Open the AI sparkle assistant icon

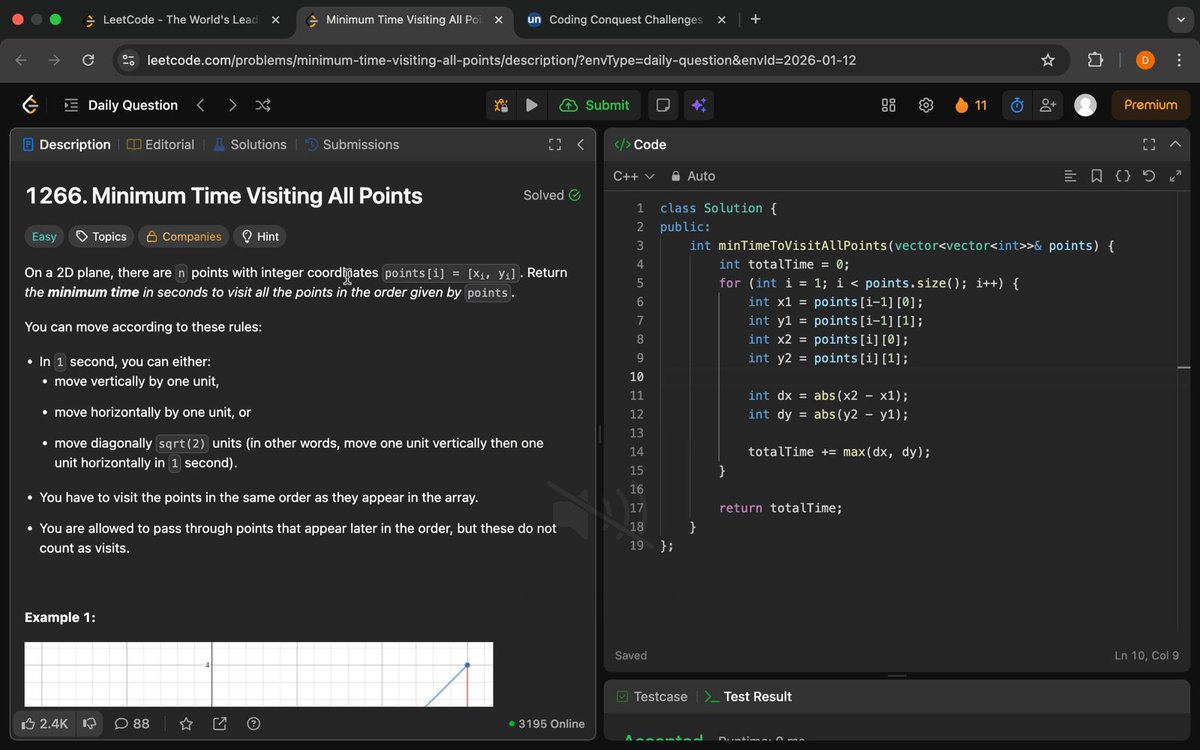[x=698, y=105]
